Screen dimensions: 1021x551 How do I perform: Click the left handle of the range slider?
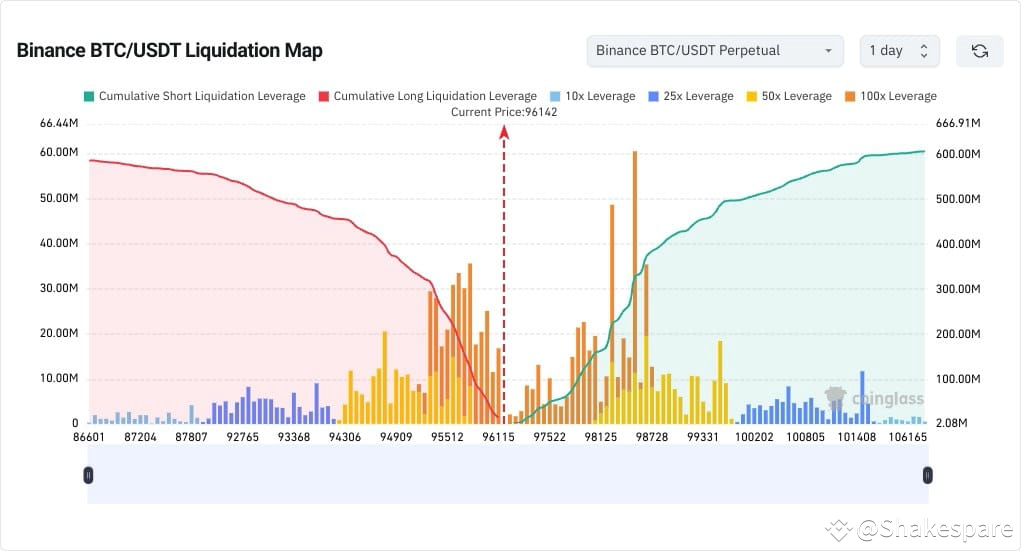coord(89,475)
